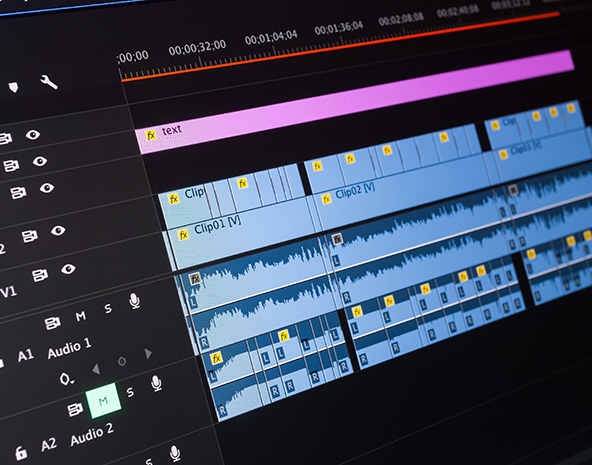This screenshot has height=465, width=592.
Task: Toggle the eye on the topmost video track
Action: 33,134
